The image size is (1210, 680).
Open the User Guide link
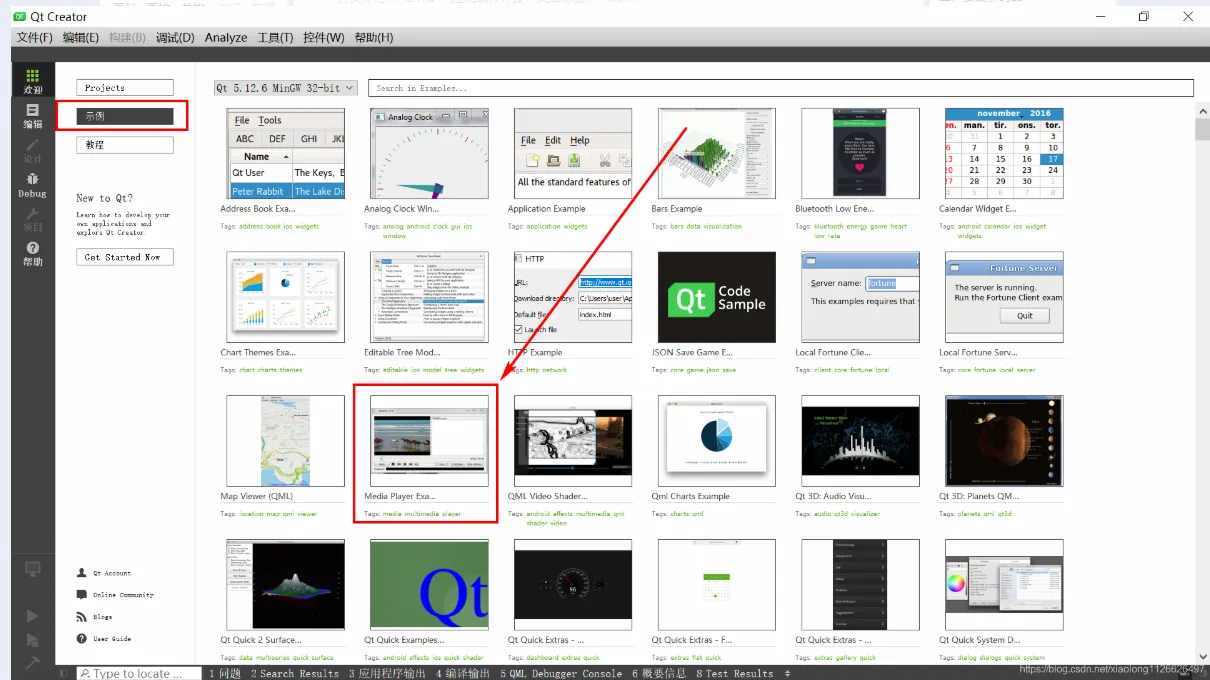[x=112, y=638]
